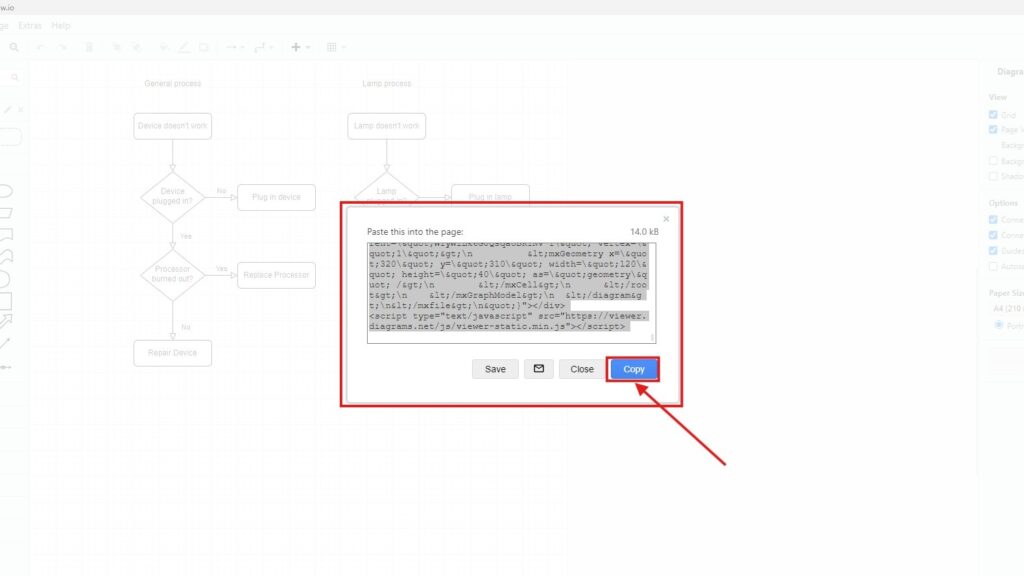The image size is (1024, 576).
Task: Click the redo arrow in toolbar
Action: click(64, 47)
